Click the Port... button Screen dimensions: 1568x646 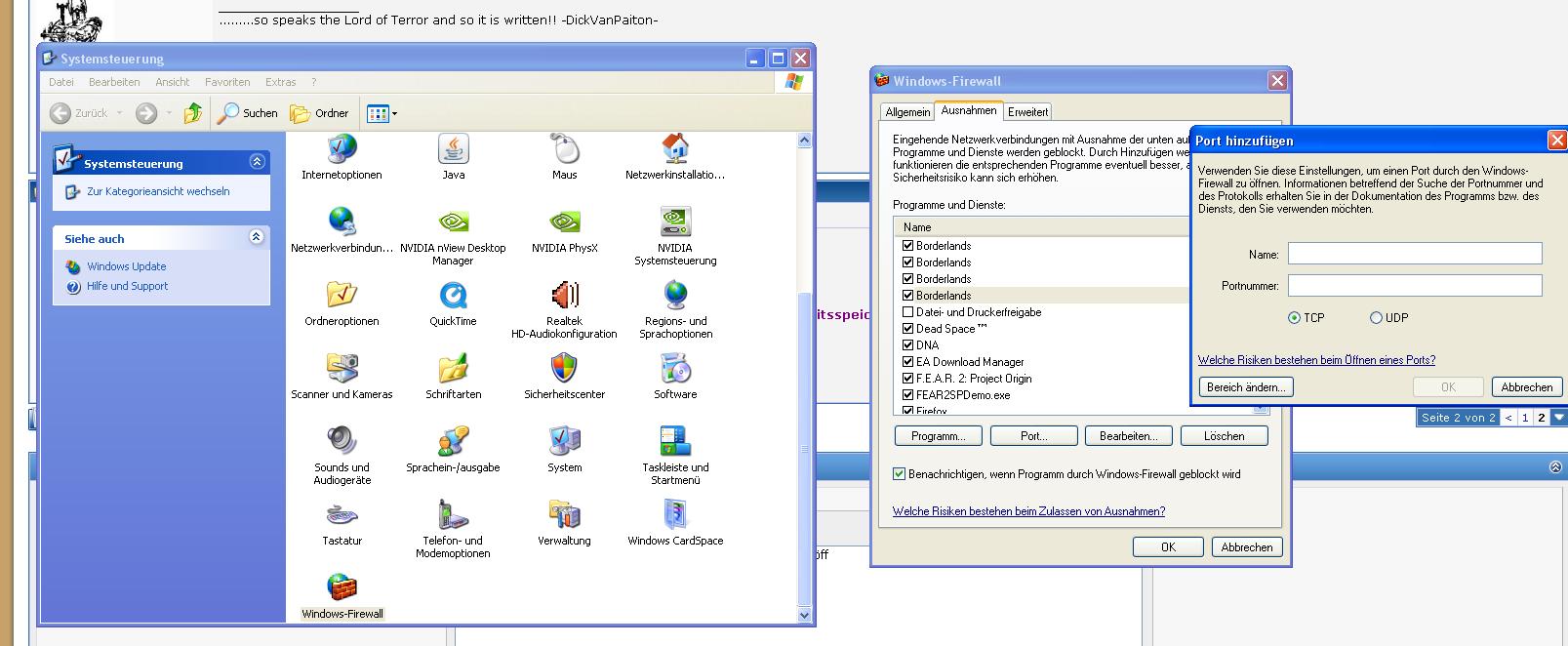(1034, 436)
